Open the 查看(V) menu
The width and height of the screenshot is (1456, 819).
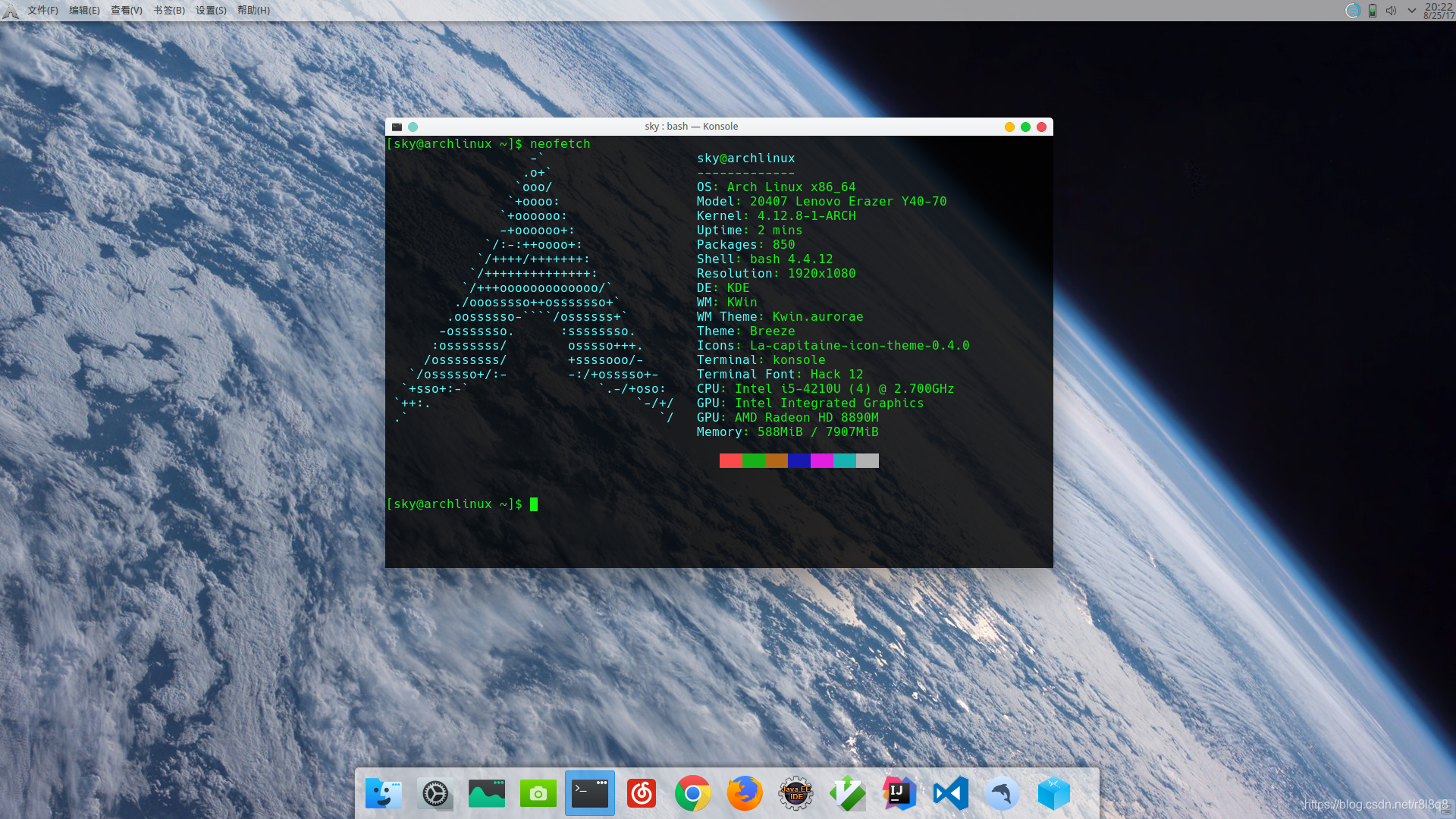pos(127,11)
